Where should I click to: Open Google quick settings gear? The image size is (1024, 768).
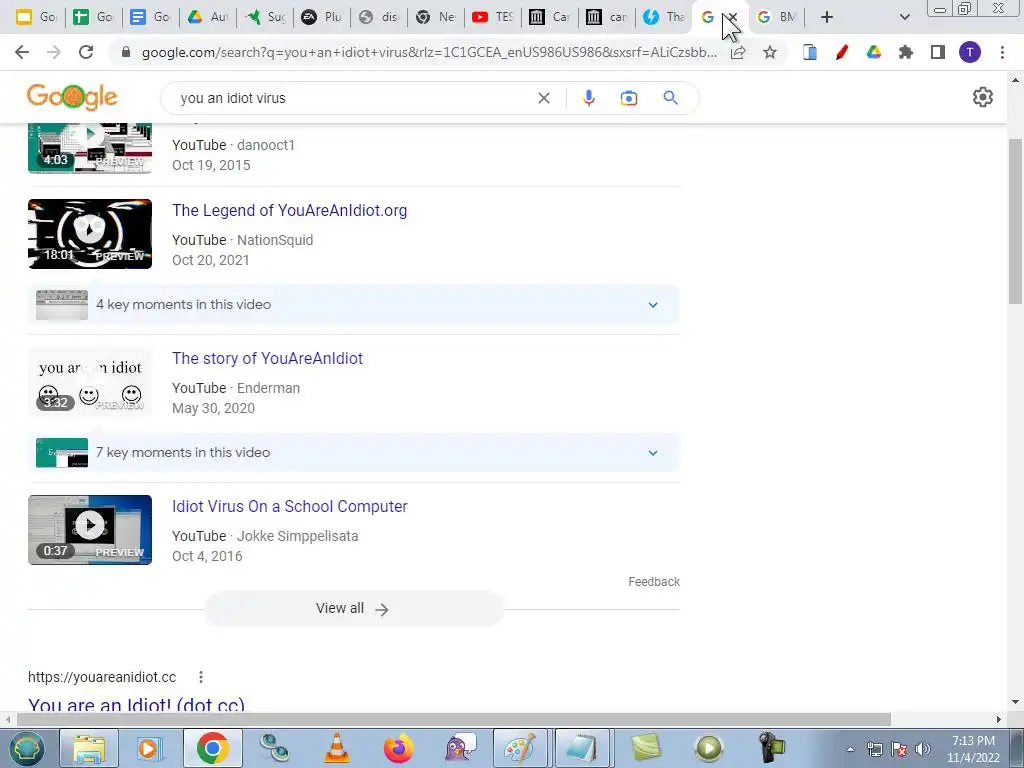click(x=982, y=97)
